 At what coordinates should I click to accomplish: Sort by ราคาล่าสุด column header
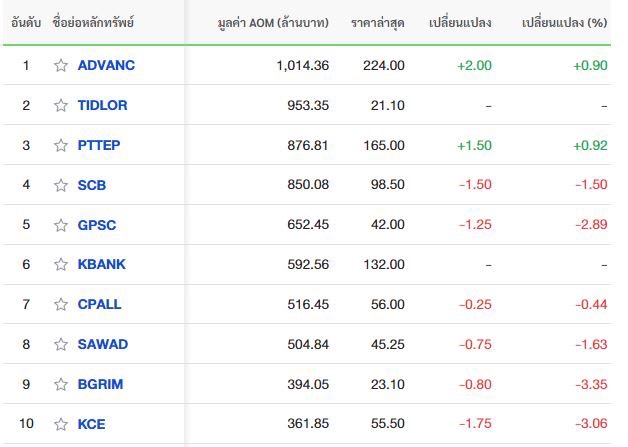pos(378,23)
